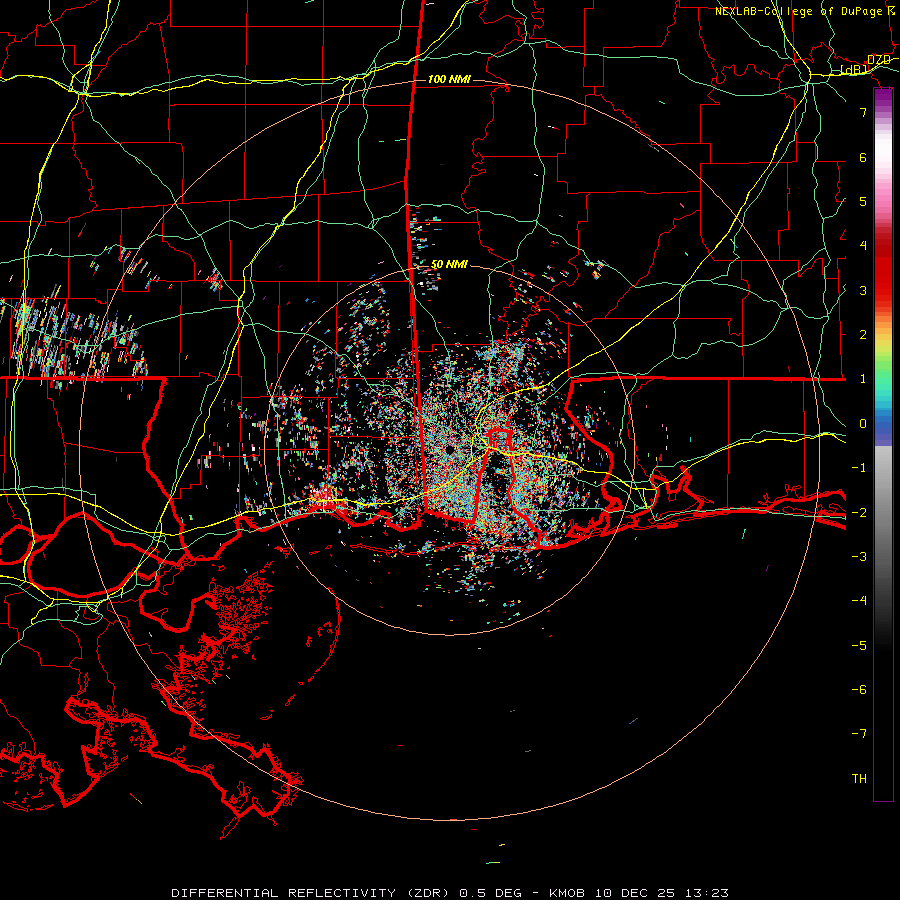Image resolution: width=900 pixels, height=900 pixels.
Task: Click the white-pink band of the color bar
Action: [883, 166]
